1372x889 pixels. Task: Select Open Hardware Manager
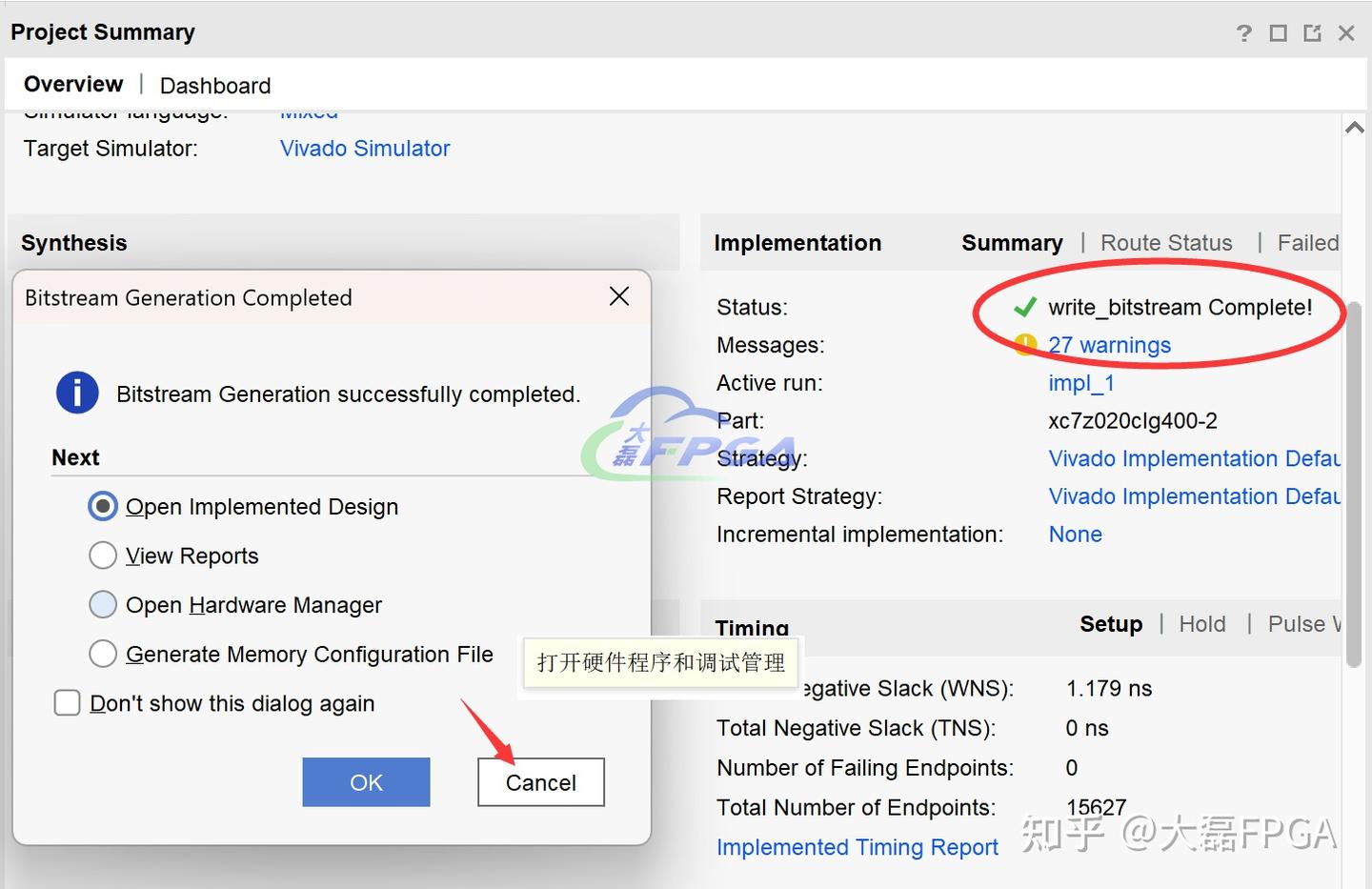103,604
